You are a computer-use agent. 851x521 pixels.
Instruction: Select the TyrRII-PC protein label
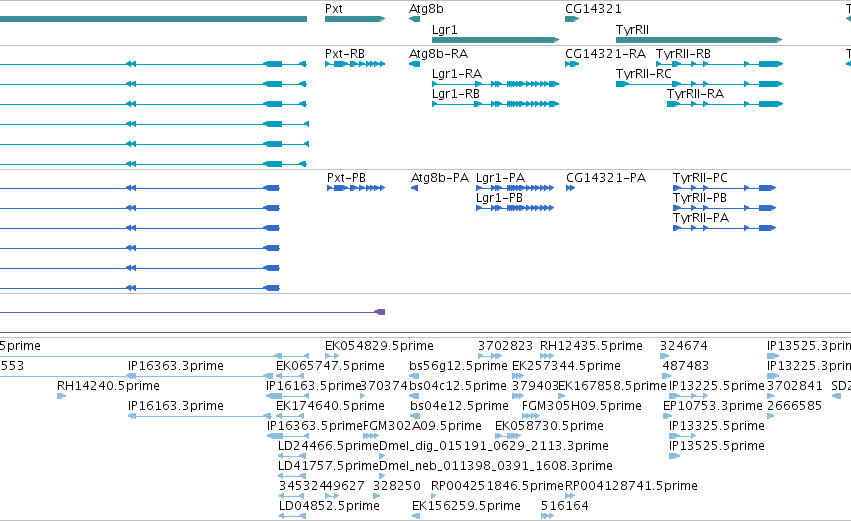tap(700, 178)
